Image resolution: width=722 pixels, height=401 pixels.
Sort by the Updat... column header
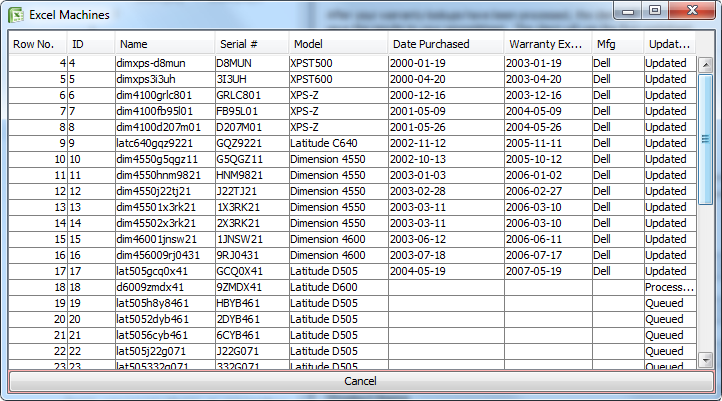point(670,44)
